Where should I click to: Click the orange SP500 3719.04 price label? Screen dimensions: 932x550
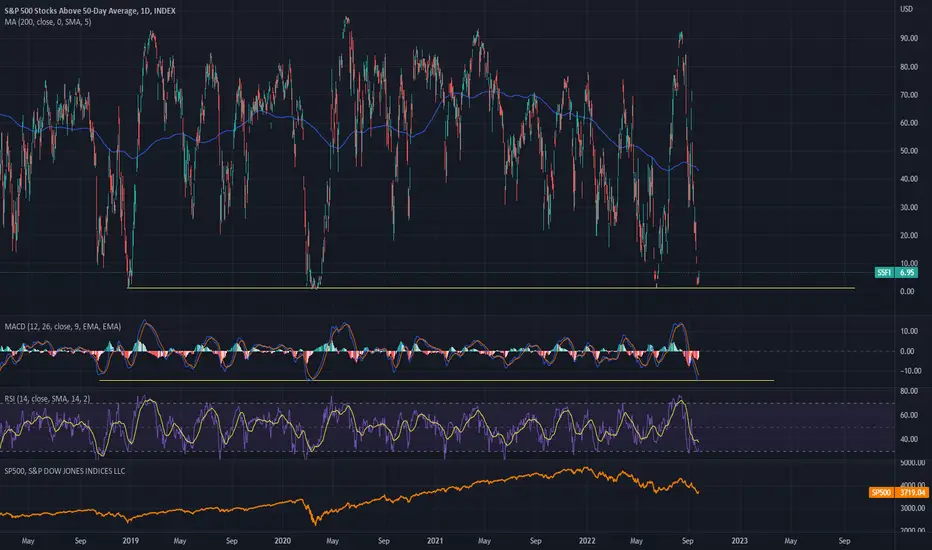point(899,492)
